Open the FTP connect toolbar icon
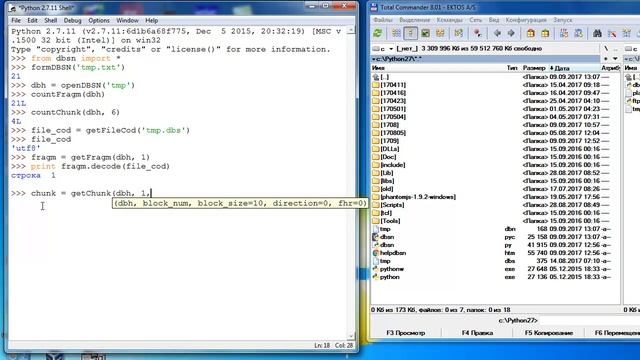The image size is (640, 360). [x=564, y=33]
